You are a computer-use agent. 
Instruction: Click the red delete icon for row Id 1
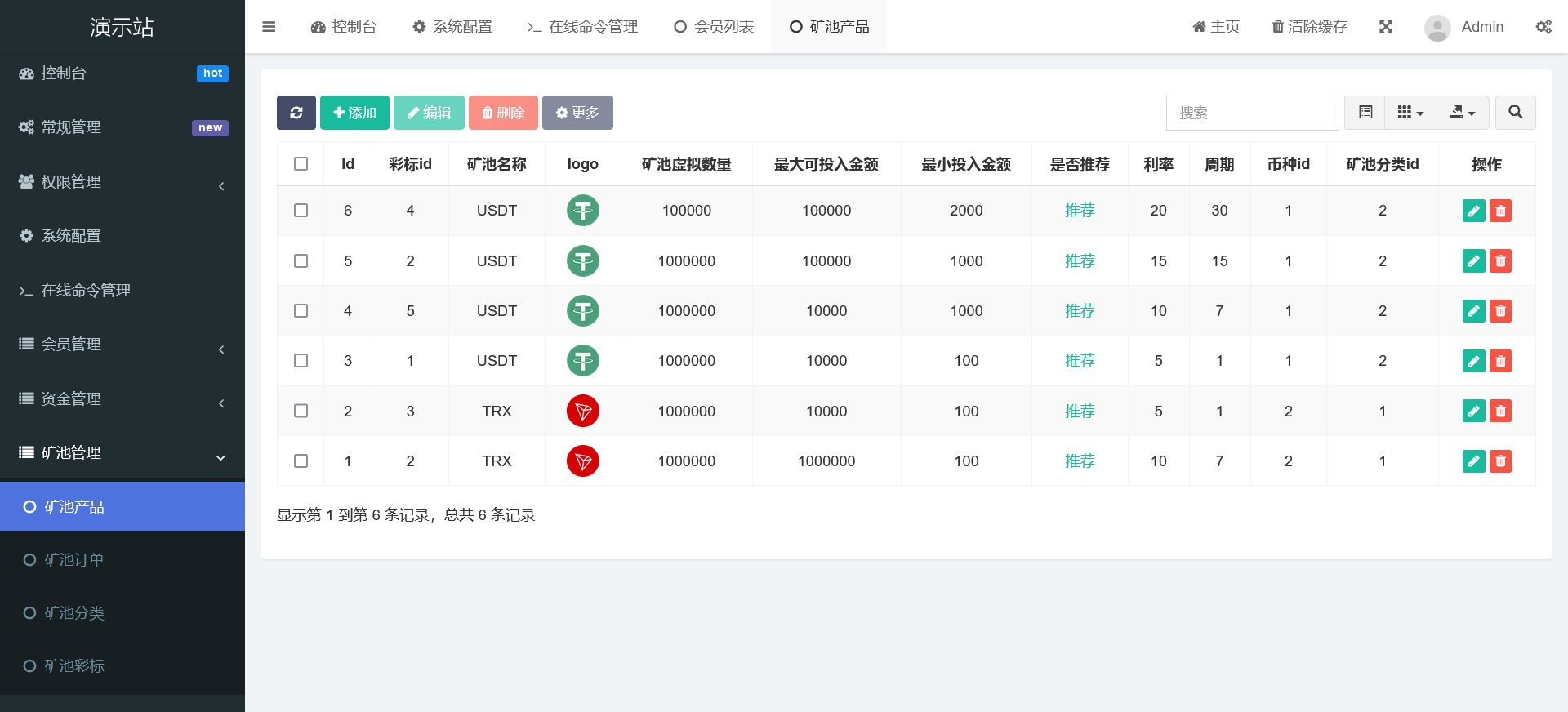1500,461
